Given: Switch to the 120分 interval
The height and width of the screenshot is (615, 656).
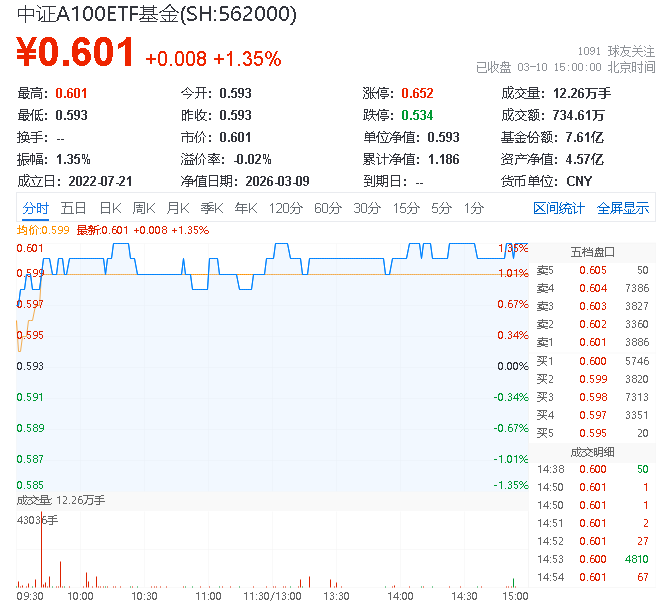Looking at the screenshot, I should point(285,208).
